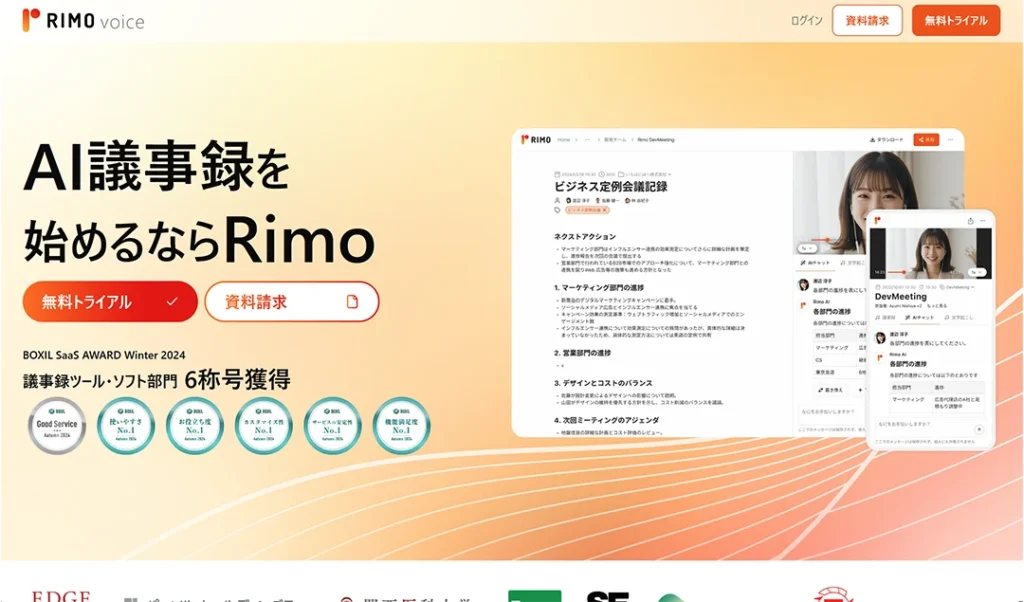Open the ellipsis more-options icon beside the share button
1024x602 pixels.
948,139
